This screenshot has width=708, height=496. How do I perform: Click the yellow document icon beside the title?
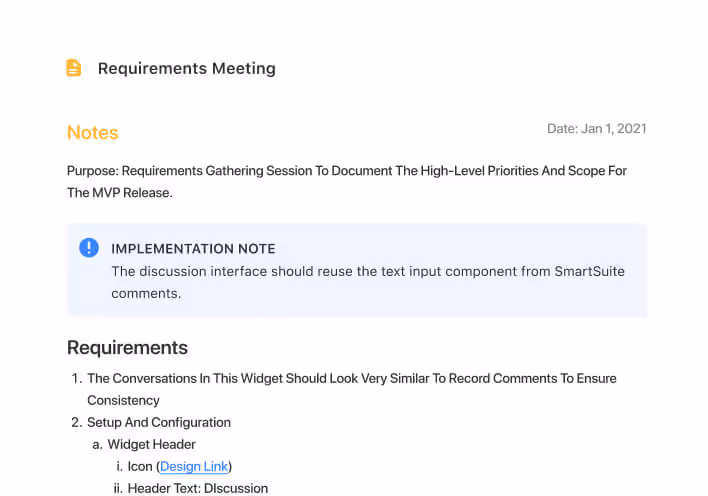pos(74,68)
